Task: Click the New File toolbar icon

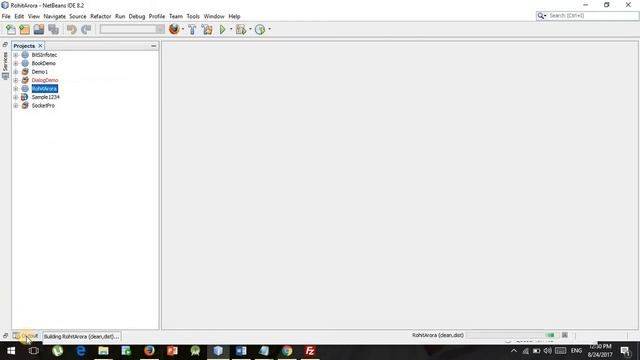Action: (11, 29)
